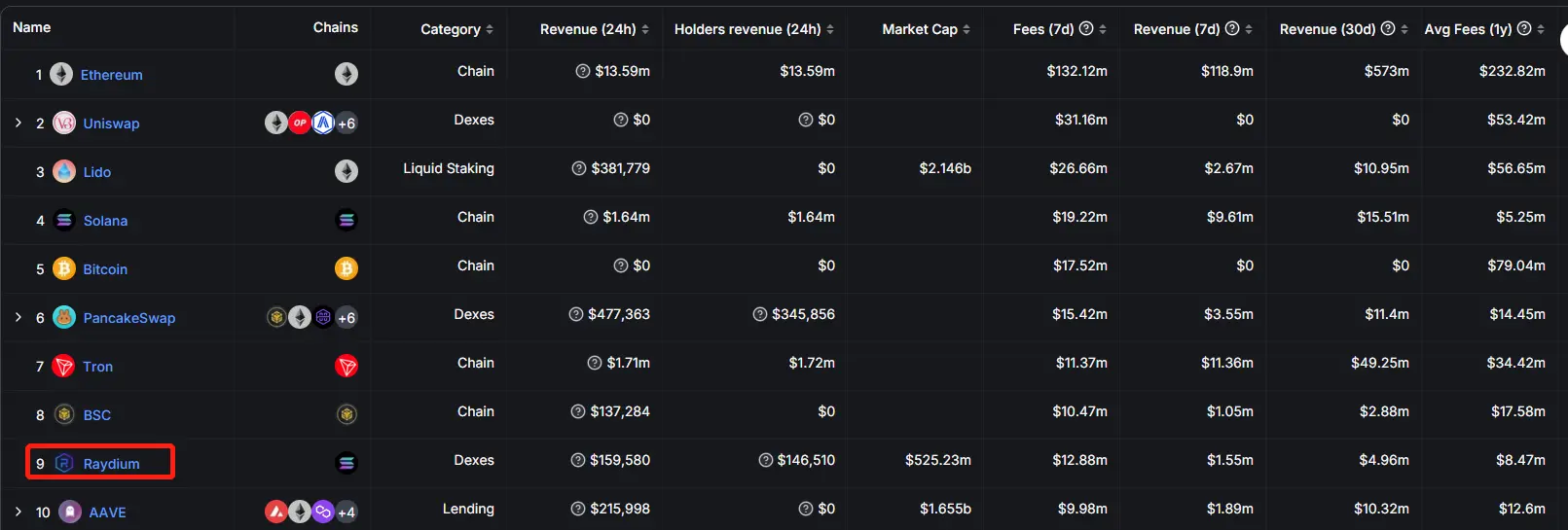The width and height of the screenshot is (1568, 530).
Task: Click the Uniswap logo icon beside its name
Action: click(x=64, y=123)
